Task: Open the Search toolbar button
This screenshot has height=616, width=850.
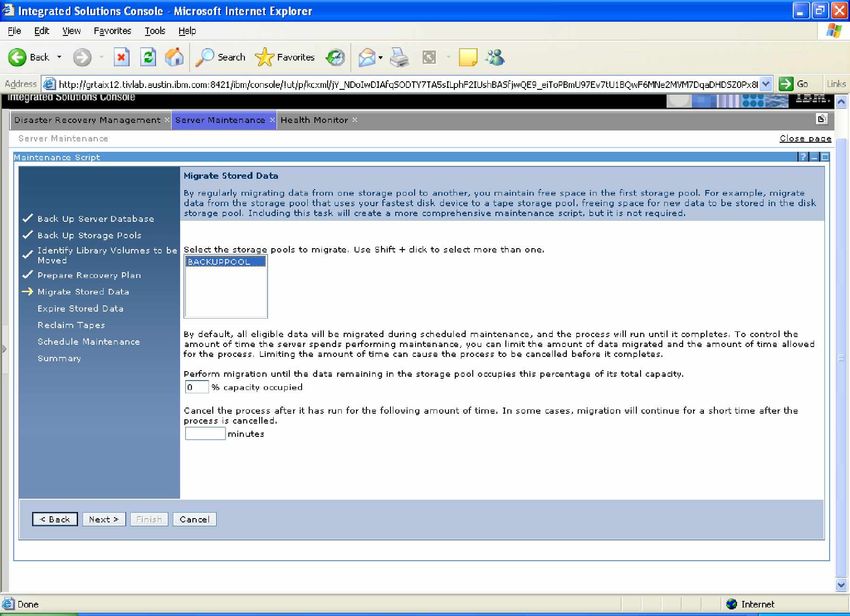Action: pos(220,57)
